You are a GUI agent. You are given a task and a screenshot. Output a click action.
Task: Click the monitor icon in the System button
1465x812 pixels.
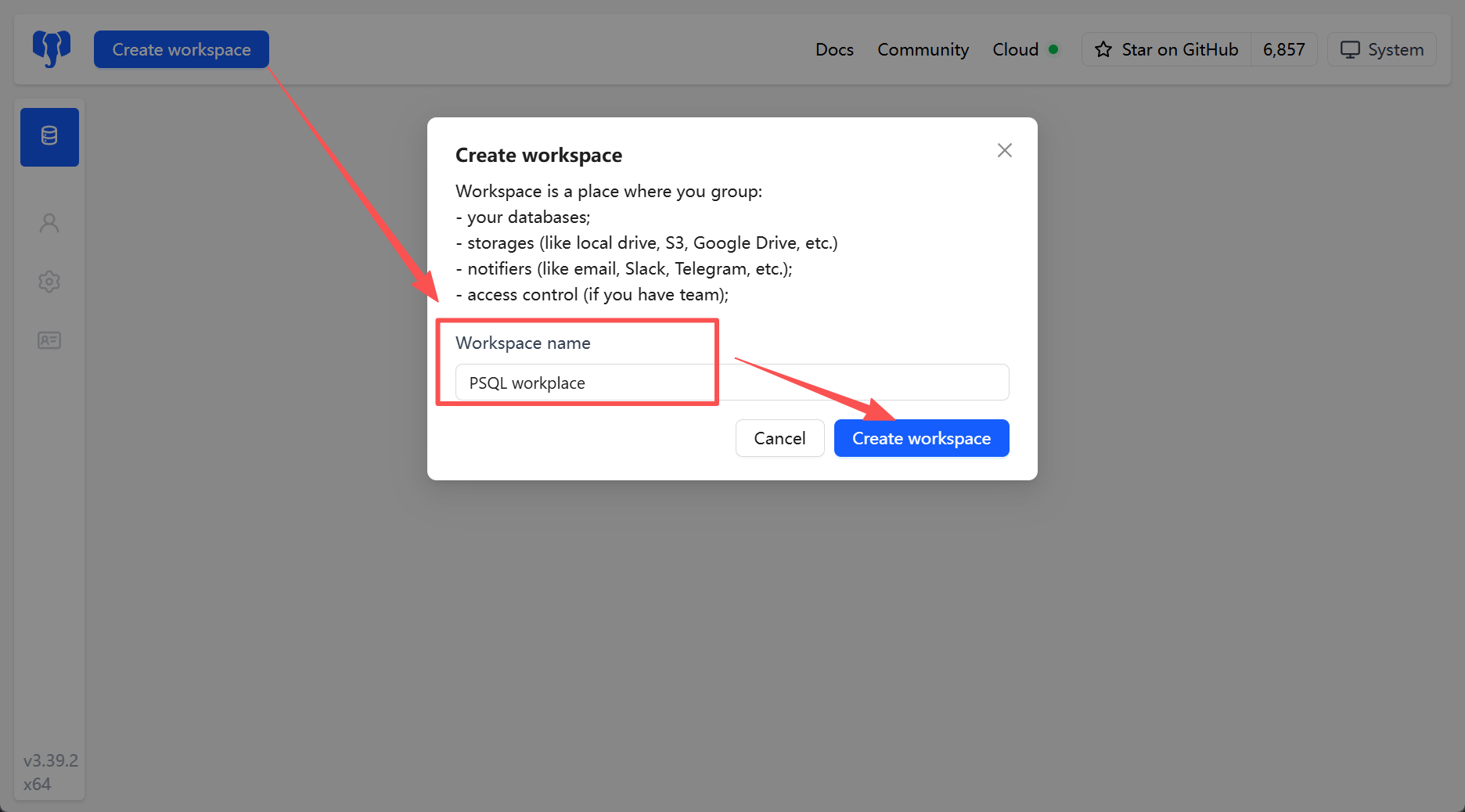click(x=1350, y=49)
